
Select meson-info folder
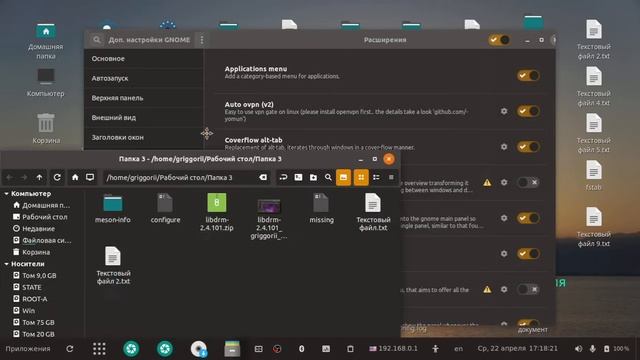[x=113, y=208]
